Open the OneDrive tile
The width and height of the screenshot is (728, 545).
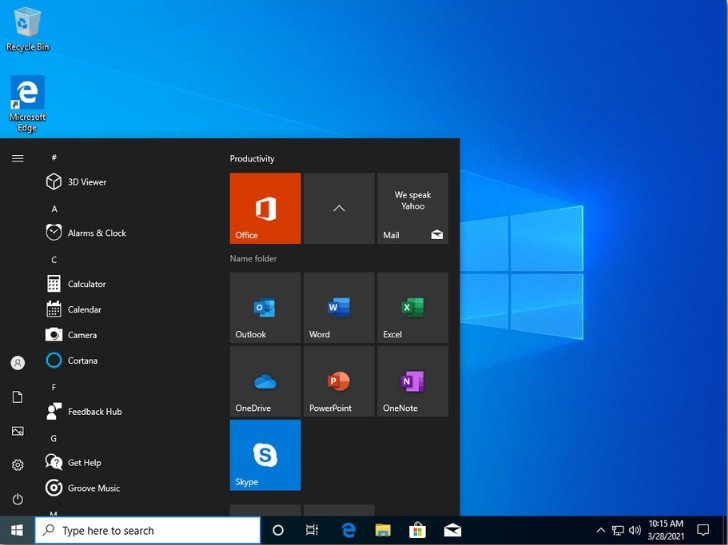pyautogui.click(x=265, y=382)
